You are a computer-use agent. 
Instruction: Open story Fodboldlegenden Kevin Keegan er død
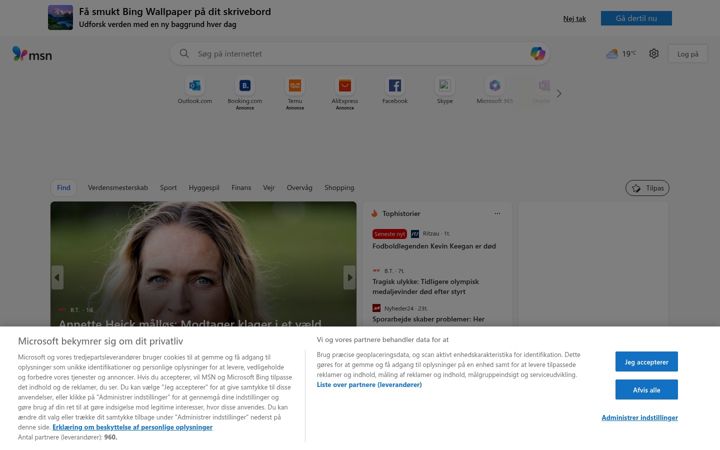pos(434,246)
